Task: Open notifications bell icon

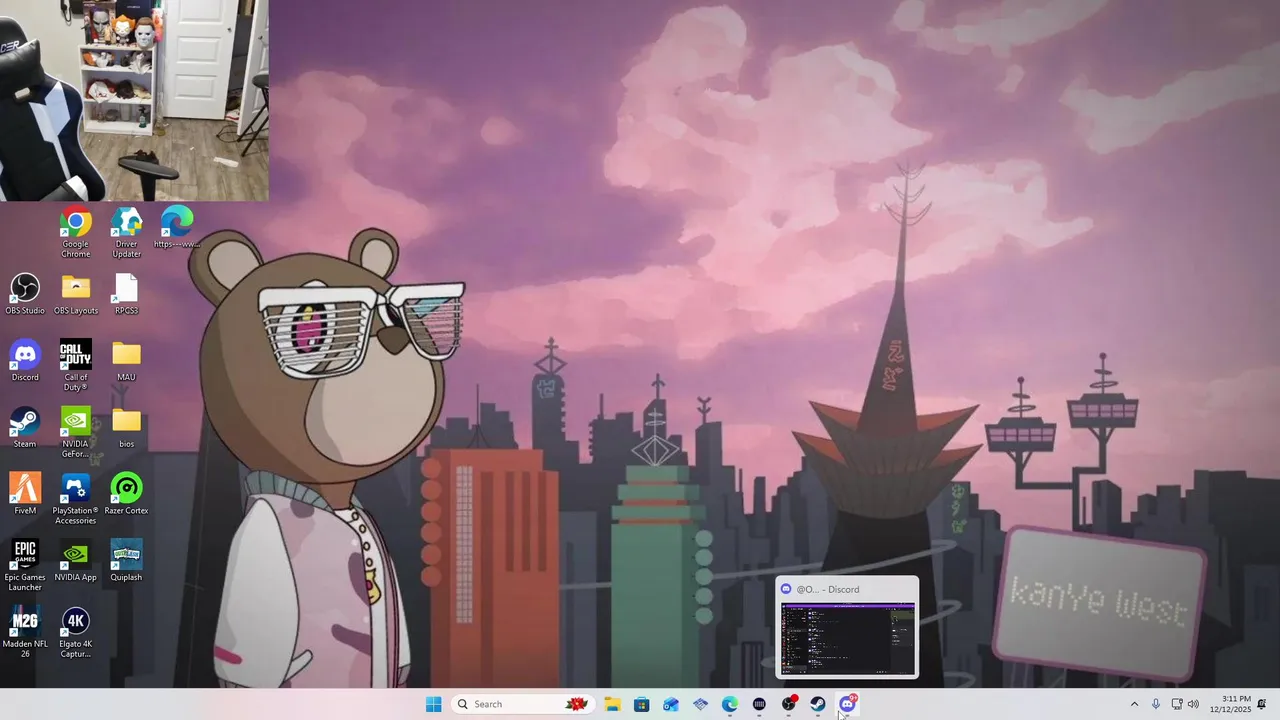Action: coord(1262,704)
